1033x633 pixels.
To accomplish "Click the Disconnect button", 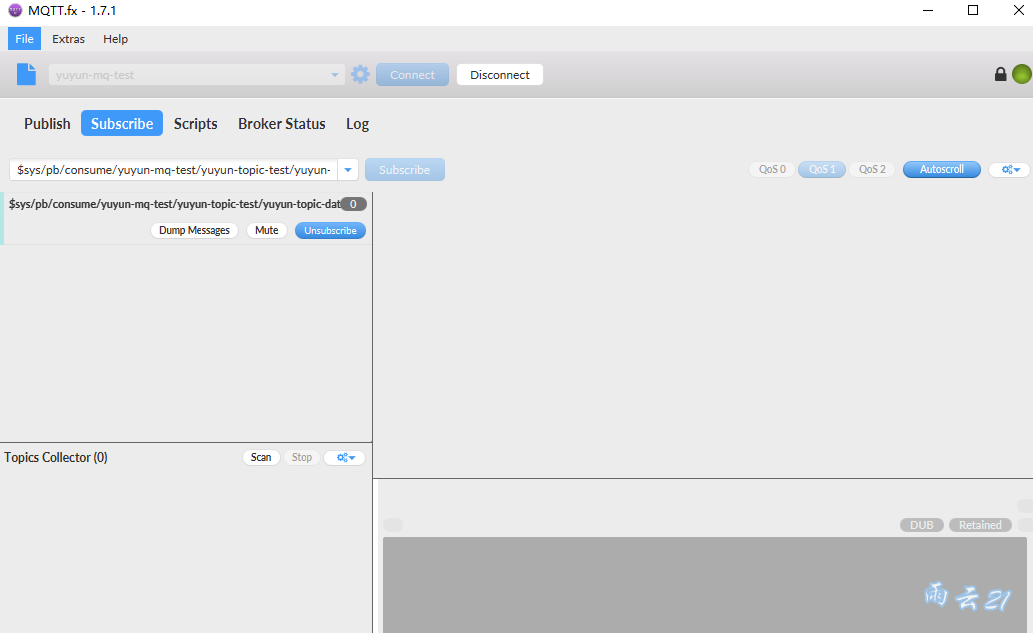I will click(x=499, y=74).
